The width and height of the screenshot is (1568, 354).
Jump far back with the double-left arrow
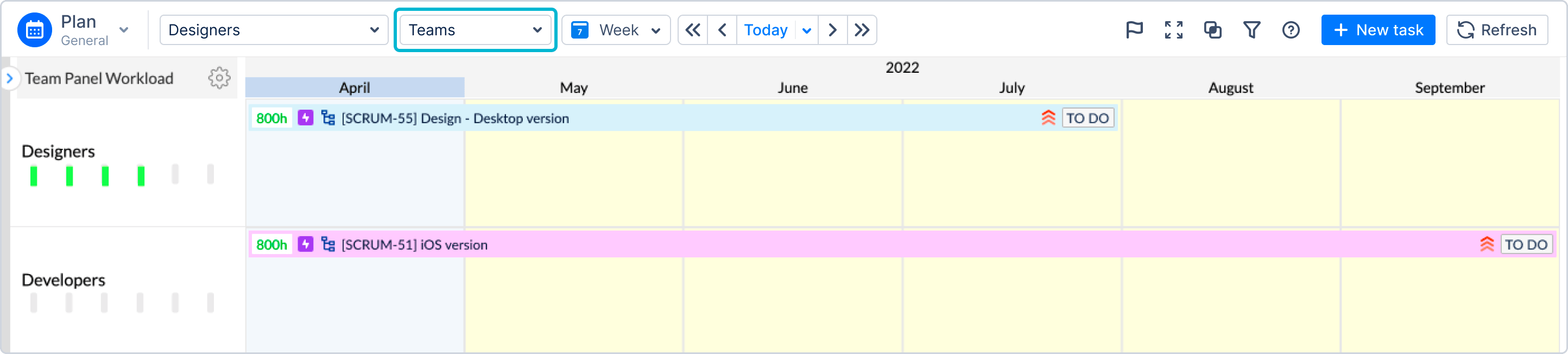coord(693,30)
